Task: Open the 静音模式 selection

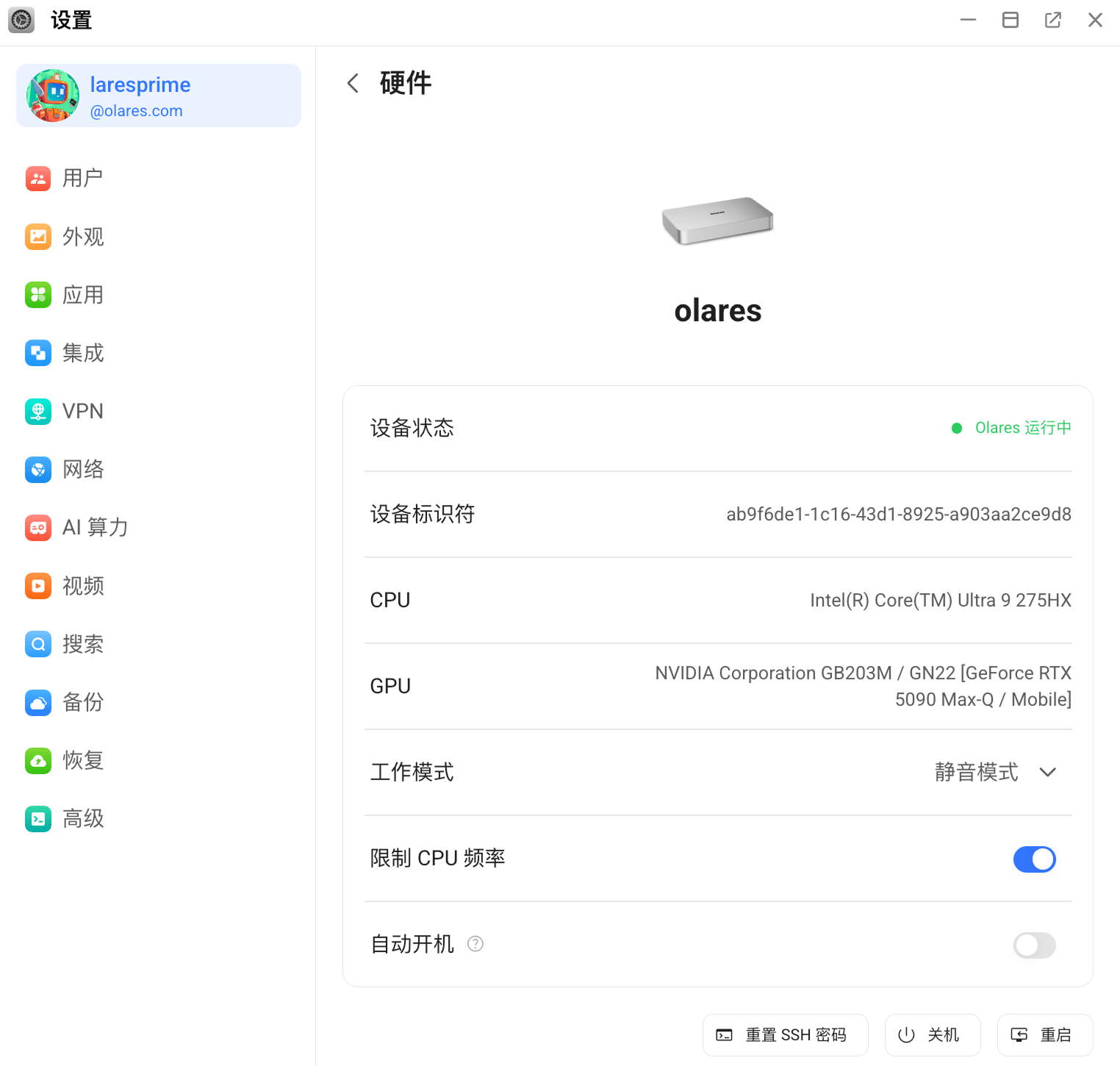Action: tap(976, 772)
